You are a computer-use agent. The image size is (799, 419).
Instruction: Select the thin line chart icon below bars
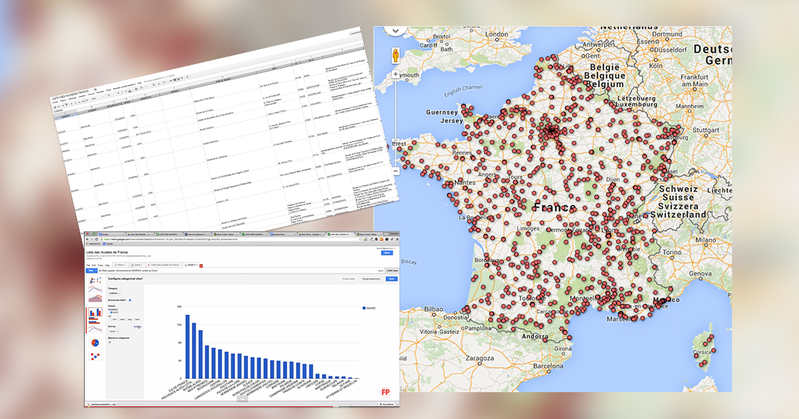click(95, 329)
